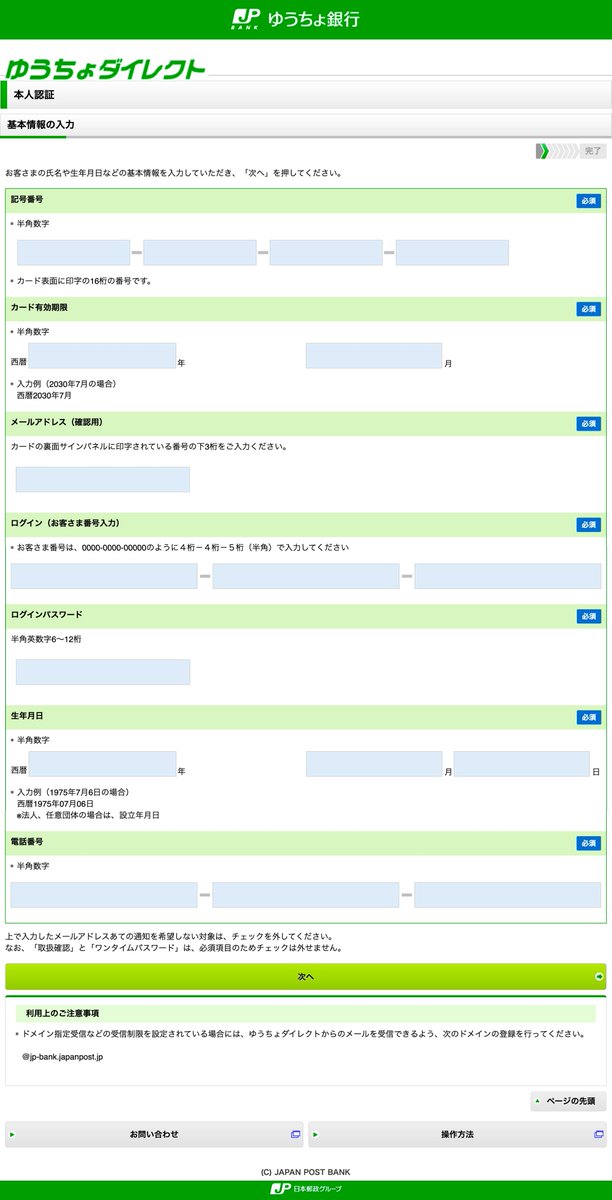Click the 基本情報の入力 heading
This screenshot has width=612, height=1200.
point(41,125)
